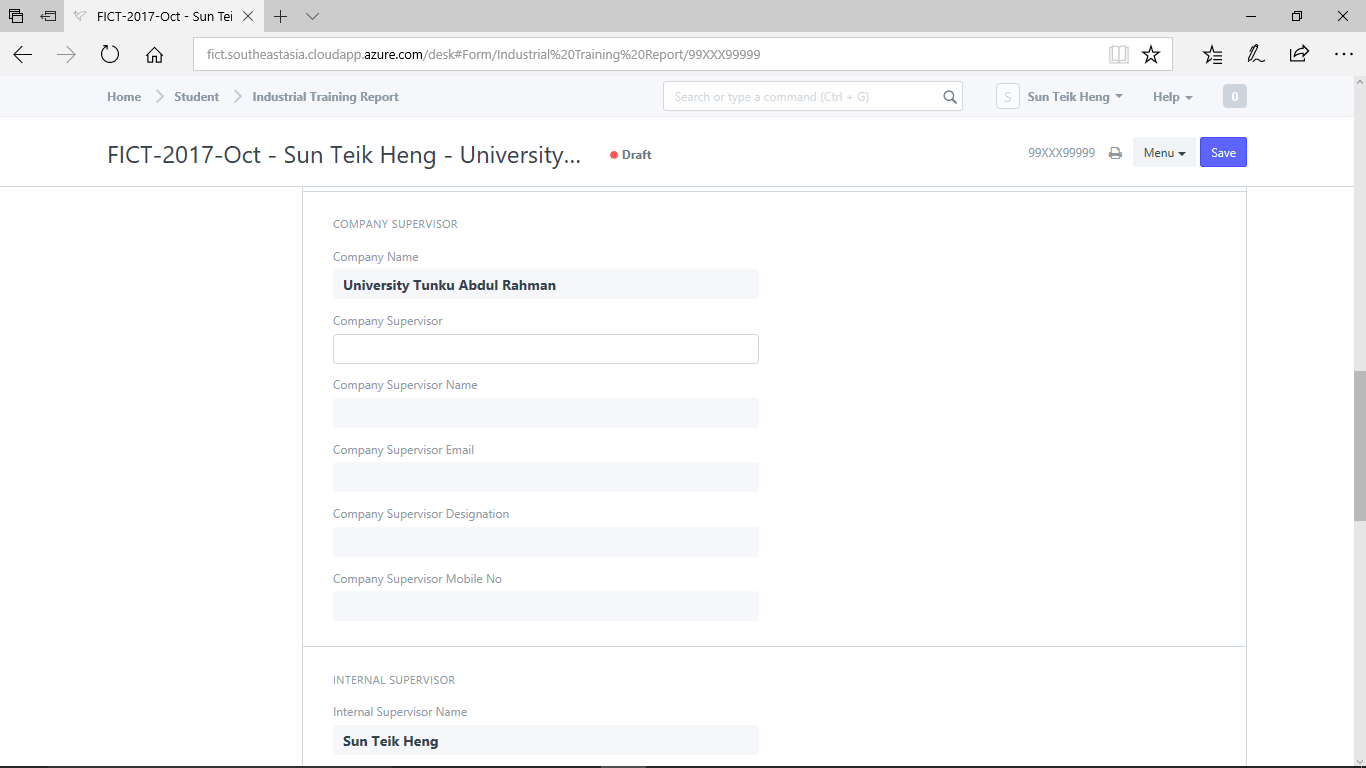The height and width of the screenshot is (768, 1366).
Task: Click the S user avatar
Action: tap(1007, 97)
